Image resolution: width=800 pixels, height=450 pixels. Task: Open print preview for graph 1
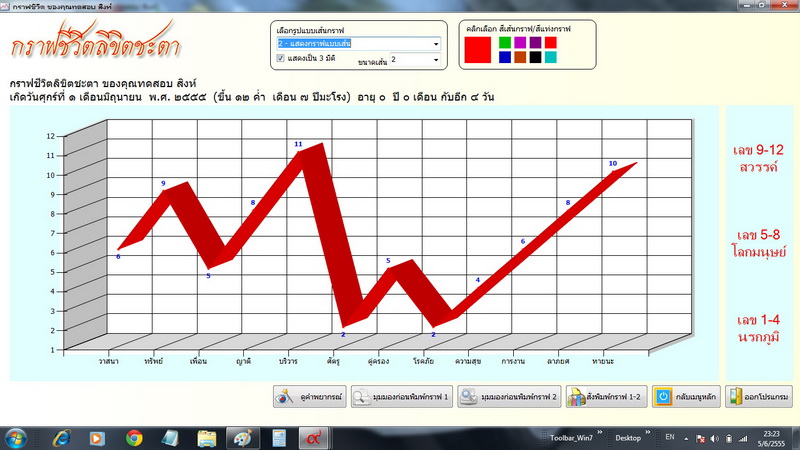click(x=402, y=396)
